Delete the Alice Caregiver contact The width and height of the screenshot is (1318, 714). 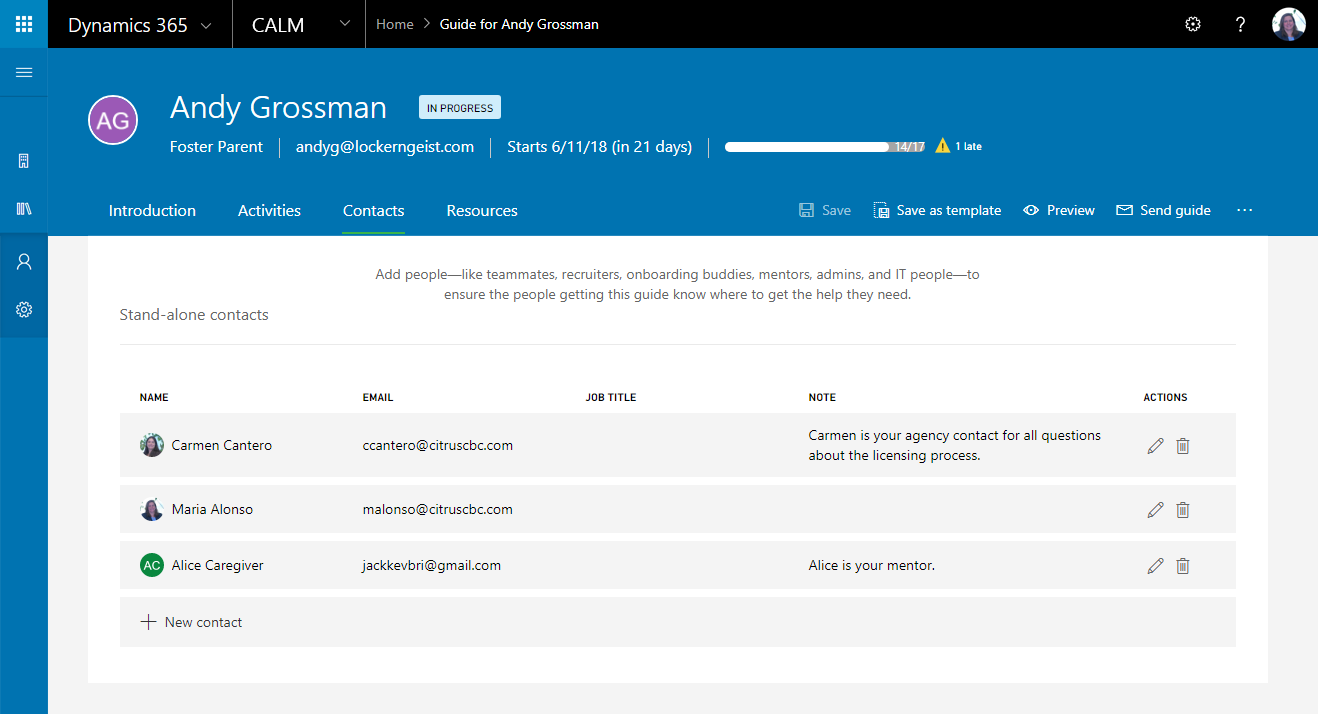(x=1183, y=566)
